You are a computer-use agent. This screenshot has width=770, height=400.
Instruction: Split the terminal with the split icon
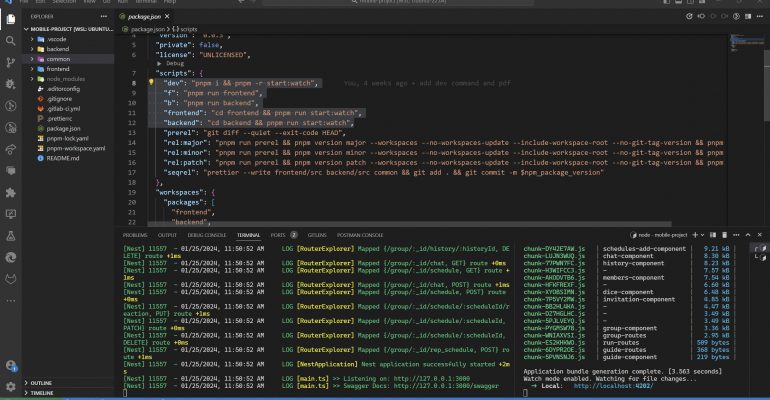click(x=713, y=235)
